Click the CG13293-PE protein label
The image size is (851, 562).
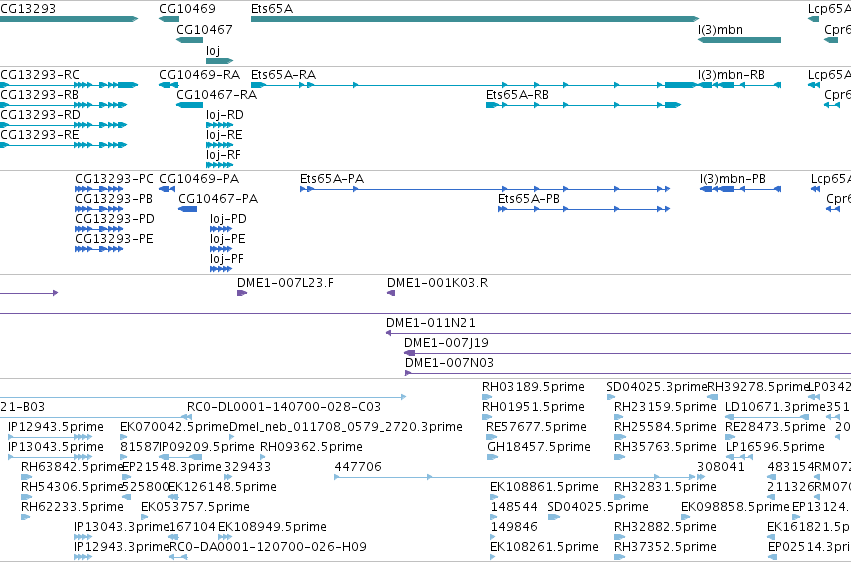coord(115,239)
